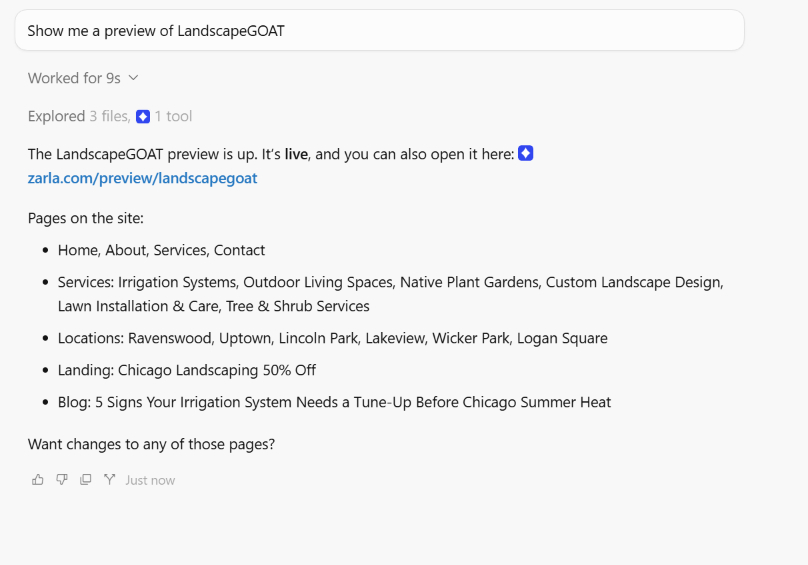Click the Landing: Chicago Landscaping 50% Off line
This screenshot has width=808, height=565.
click(187, 370)
